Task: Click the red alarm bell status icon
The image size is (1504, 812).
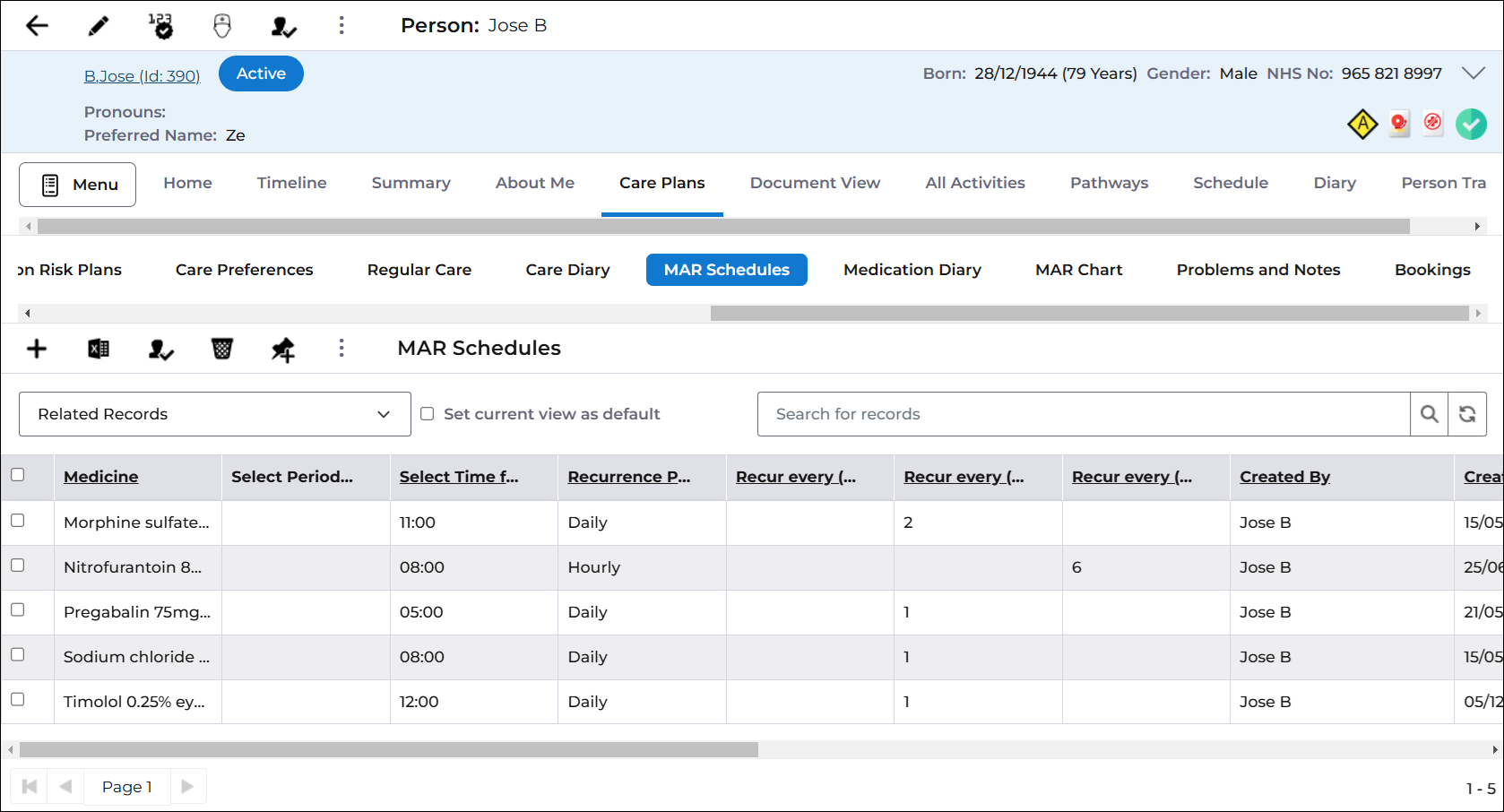Action: [x=1399, y=123]
